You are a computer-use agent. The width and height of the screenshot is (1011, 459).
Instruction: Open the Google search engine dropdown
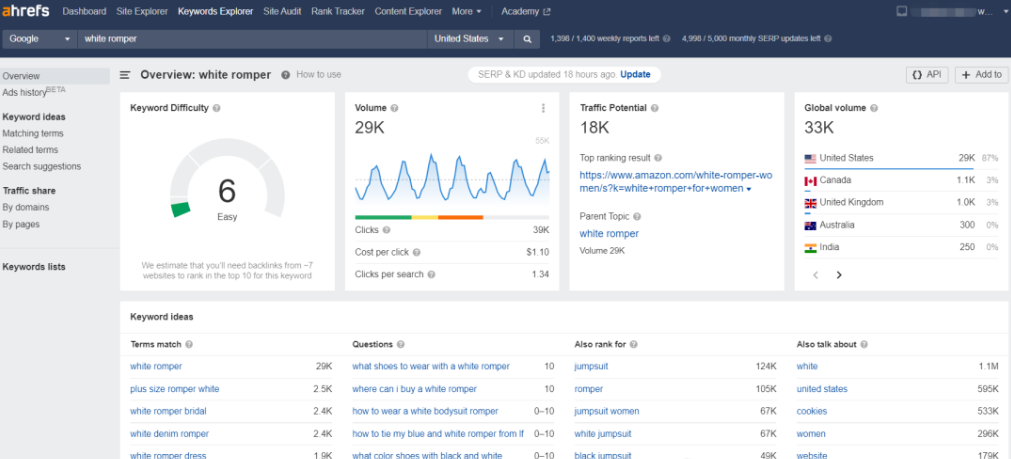[39, 39]
